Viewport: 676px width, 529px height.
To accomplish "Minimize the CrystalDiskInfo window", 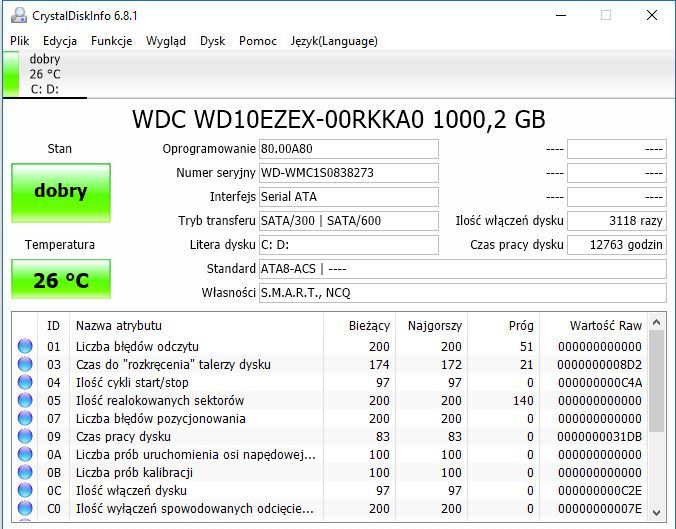I will (561, 16).
